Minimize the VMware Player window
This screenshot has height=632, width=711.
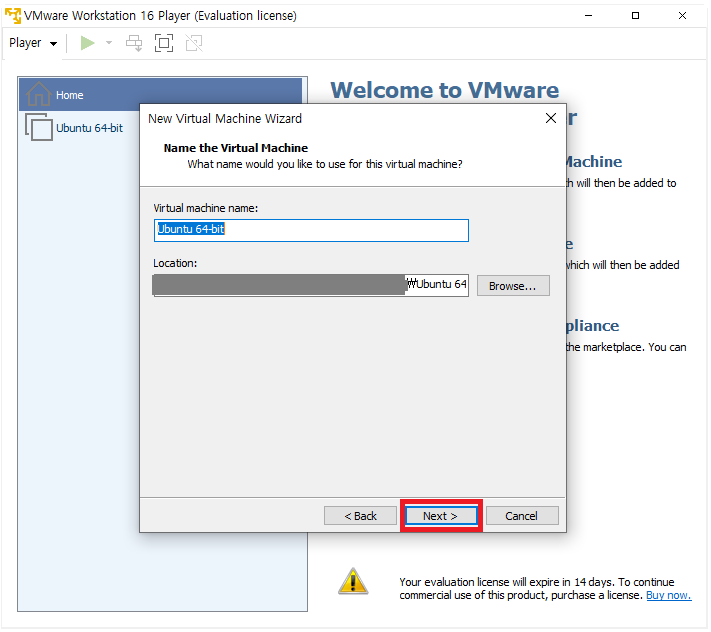(588, 15)
